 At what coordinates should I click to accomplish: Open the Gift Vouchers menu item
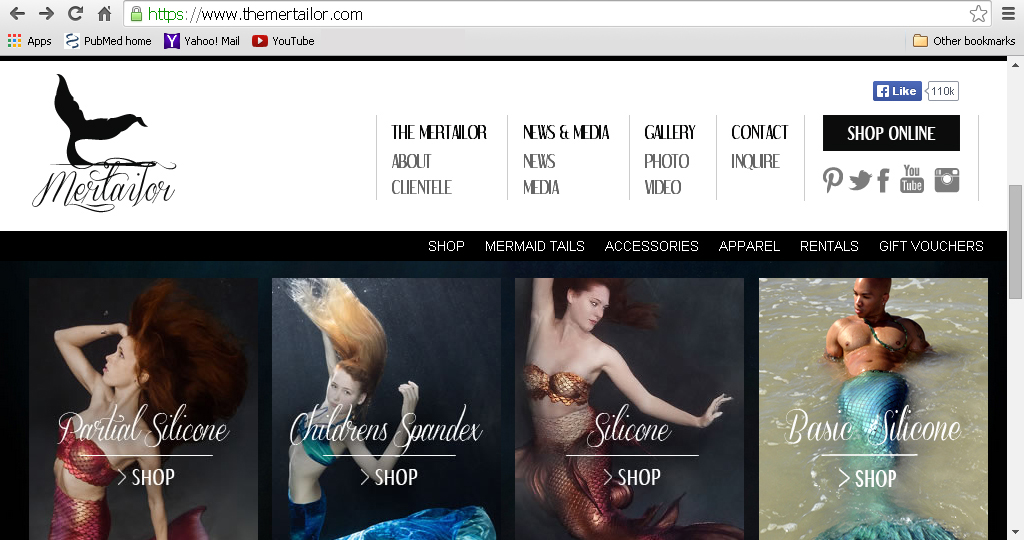point(931,246)
